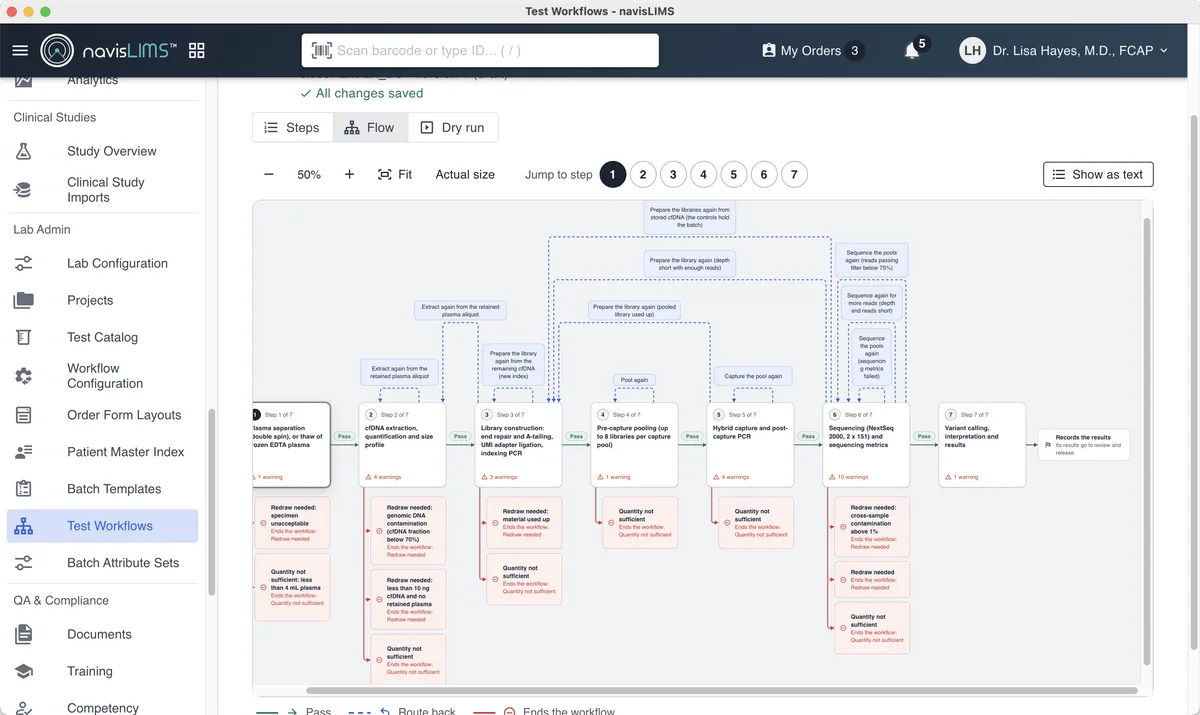
Task: Click the barcode scanner icon in search
Action: point(322,50)
